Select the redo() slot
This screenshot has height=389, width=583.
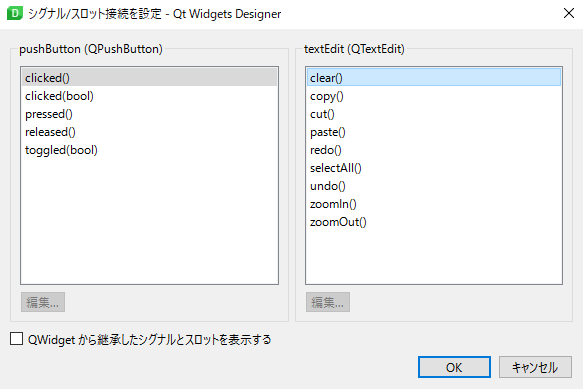coord(434,150)
